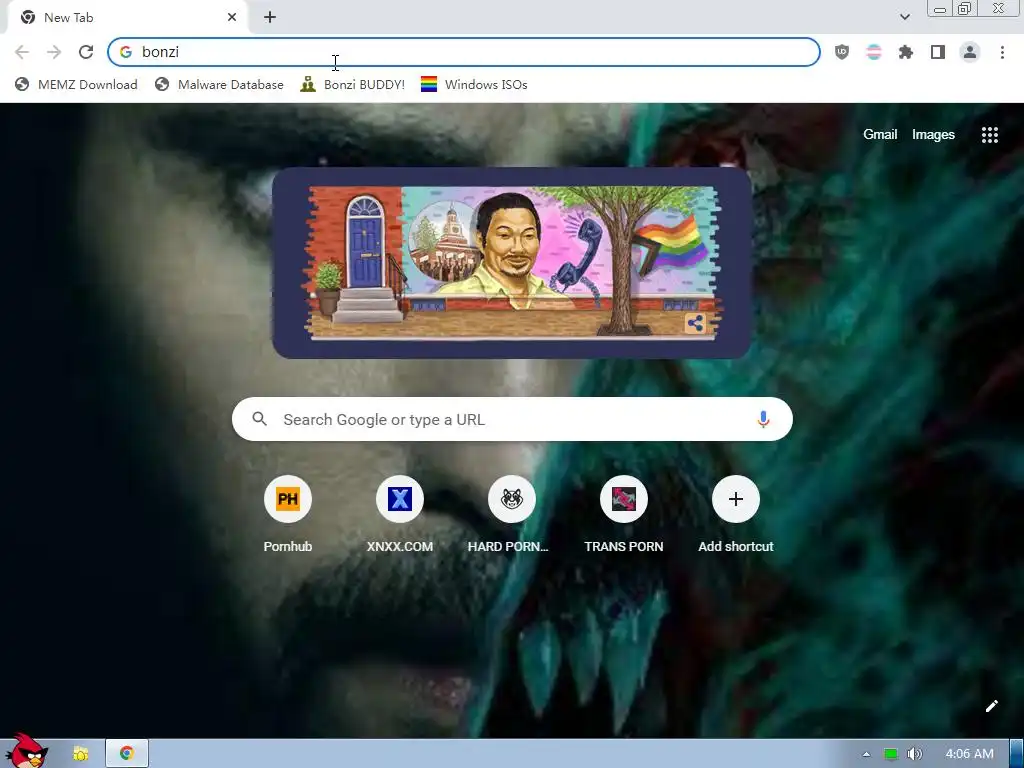Open the uBlock shield extension icon

pyautogui.click(x=842, y=52)
